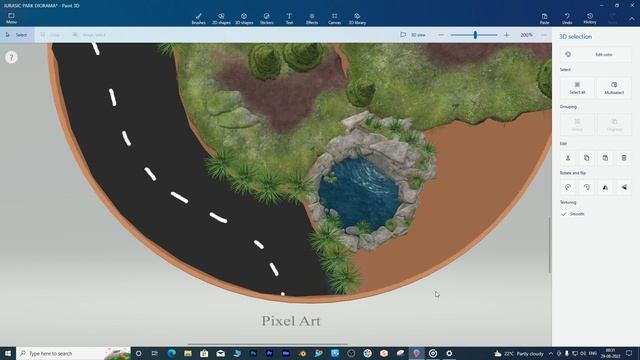Select the blue pond on the diorama
Screen dimensions: 640x360
pos(358,193)
